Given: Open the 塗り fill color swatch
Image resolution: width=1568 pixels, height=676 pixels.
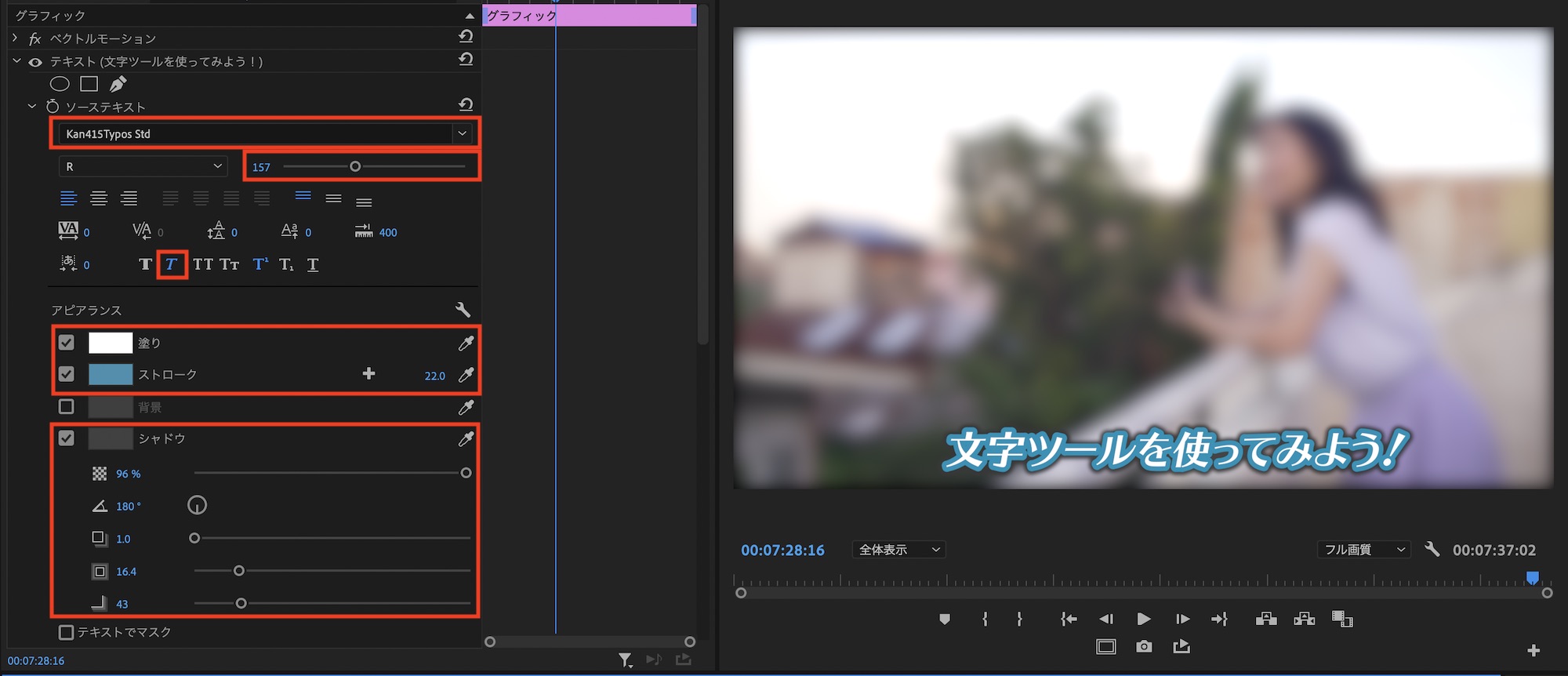Looking at the screenshot, I should pos(111,343).
